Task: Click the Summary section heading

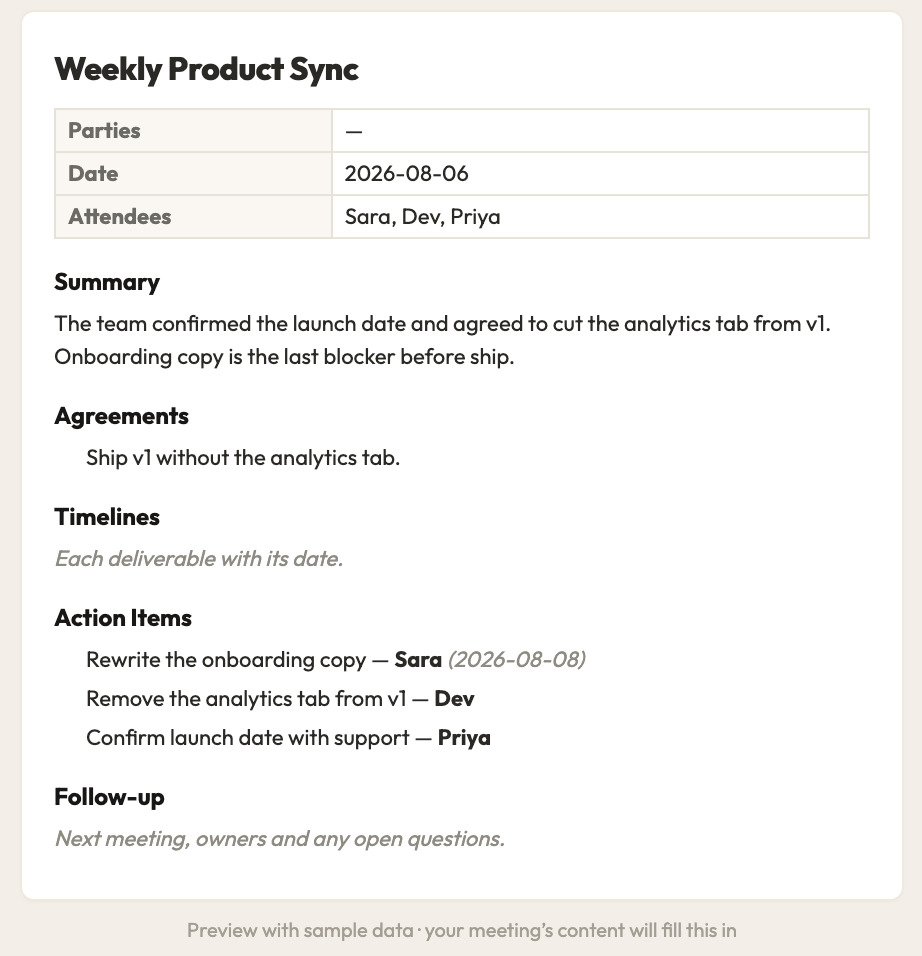Action: tap(107, 282)
